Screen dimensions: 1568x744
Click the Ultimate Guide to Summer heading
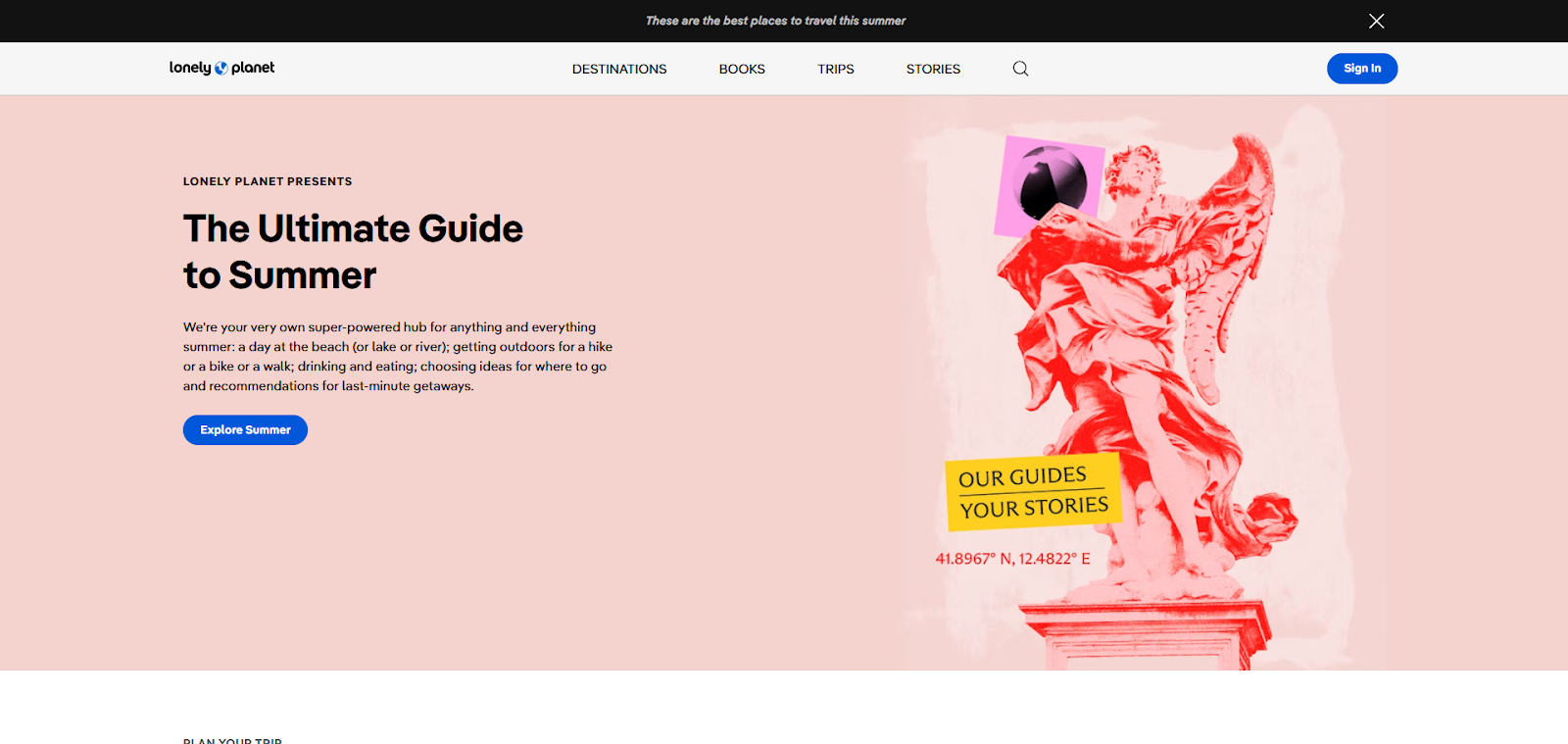click(353, 252)
